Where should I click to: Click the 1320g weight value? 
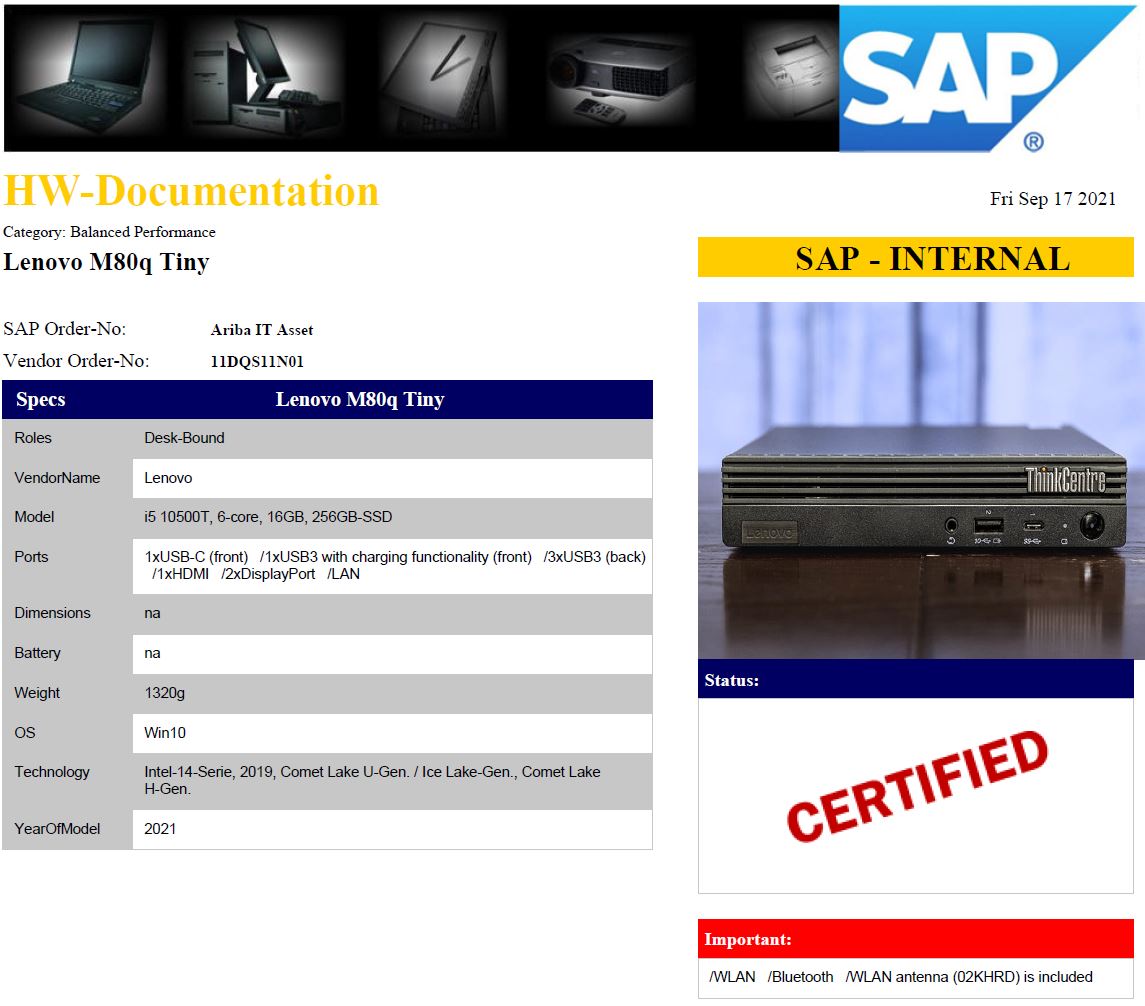click(x=164, y=693)
